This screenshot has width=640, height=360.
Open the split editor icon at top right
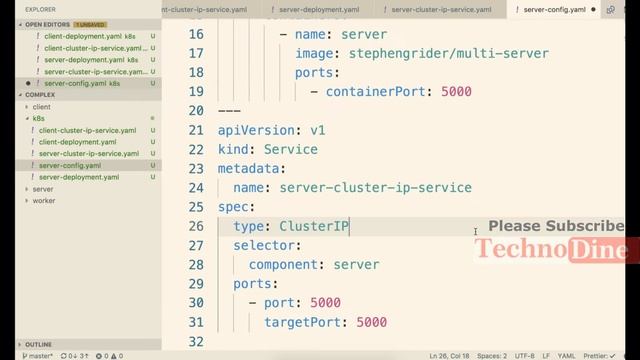[610, 9]
